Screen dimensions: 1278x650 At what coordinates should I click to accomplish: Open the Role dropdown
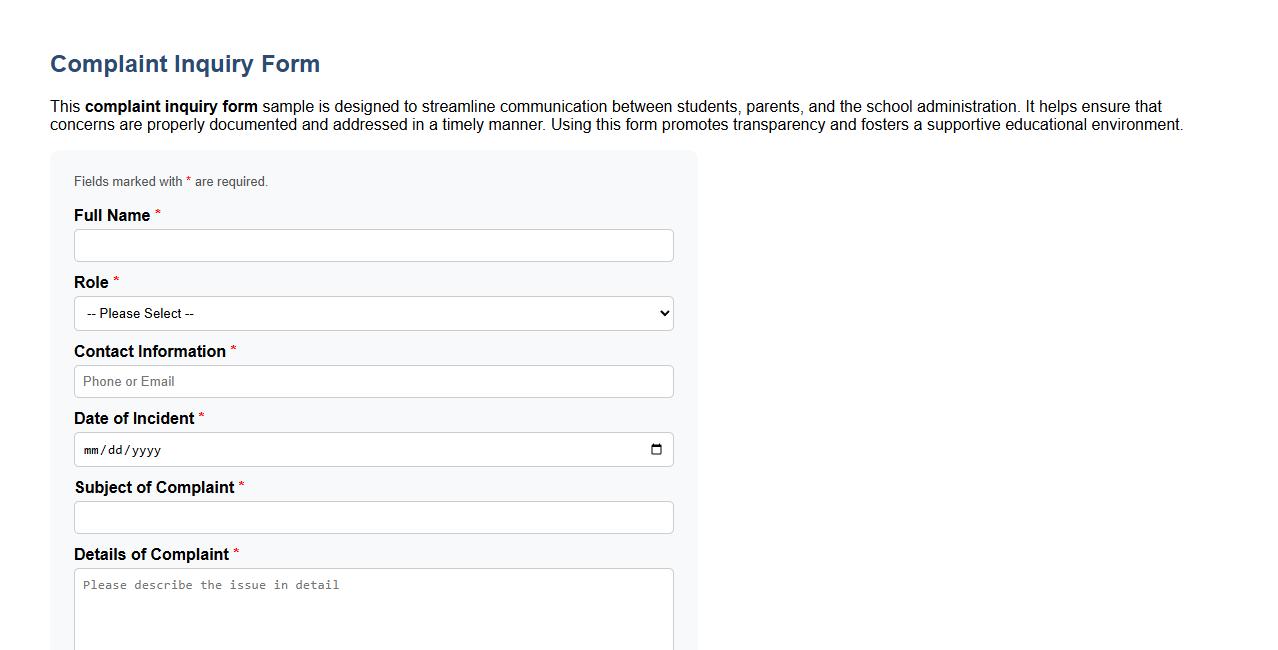[373, 313]
